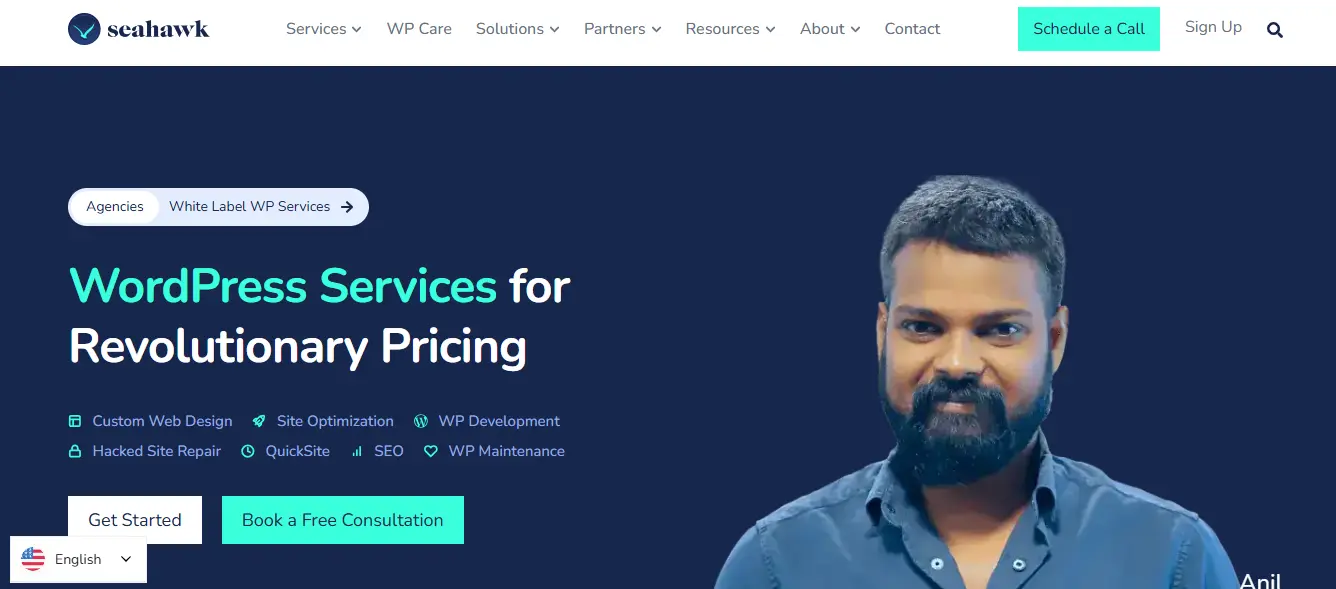
Task: Click the US flag language icon
Action: (33, 559)
